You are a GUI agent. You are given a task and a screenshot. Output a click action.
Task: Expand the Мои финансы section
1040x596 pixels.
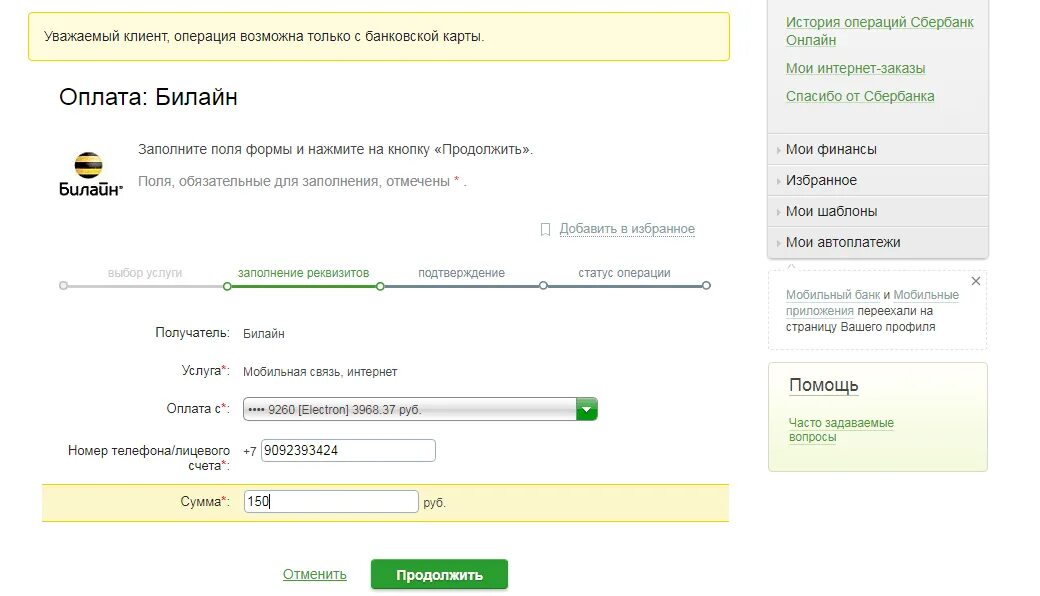(878, 150)
